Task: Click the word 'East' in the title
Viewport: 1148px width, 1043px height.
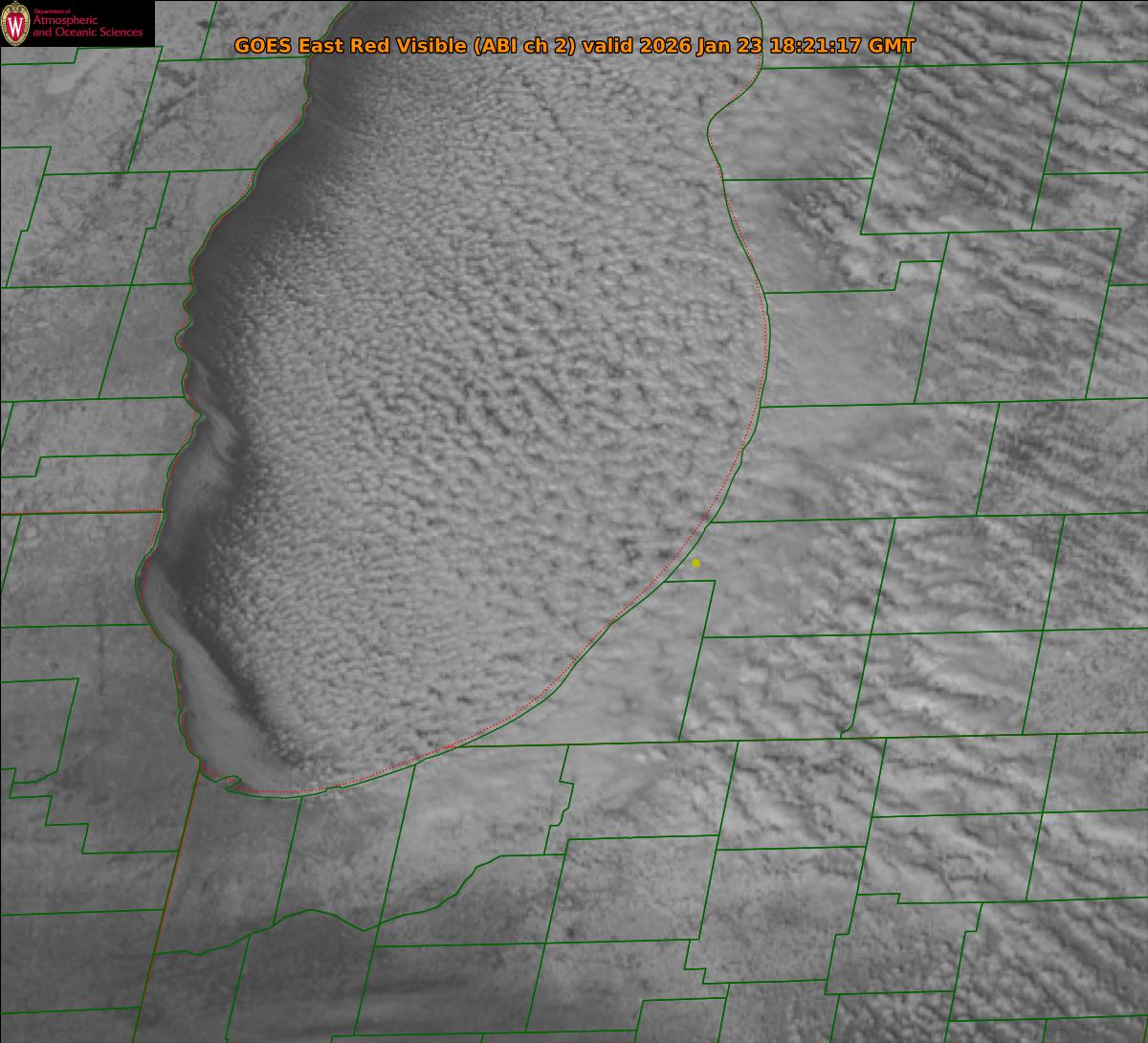Action: [x=322, y=46]
